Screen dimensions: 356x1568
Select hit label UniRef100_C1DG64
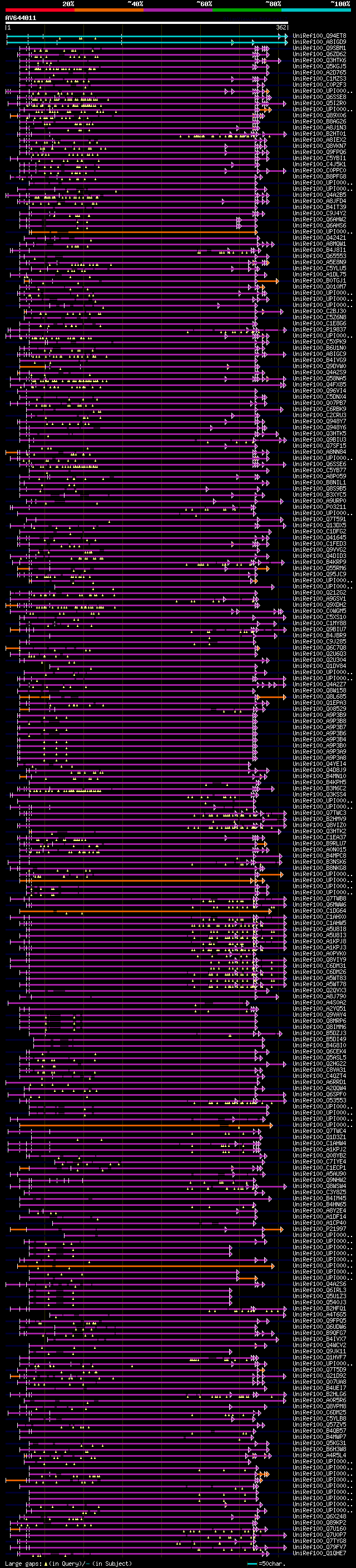coord(319,911)
